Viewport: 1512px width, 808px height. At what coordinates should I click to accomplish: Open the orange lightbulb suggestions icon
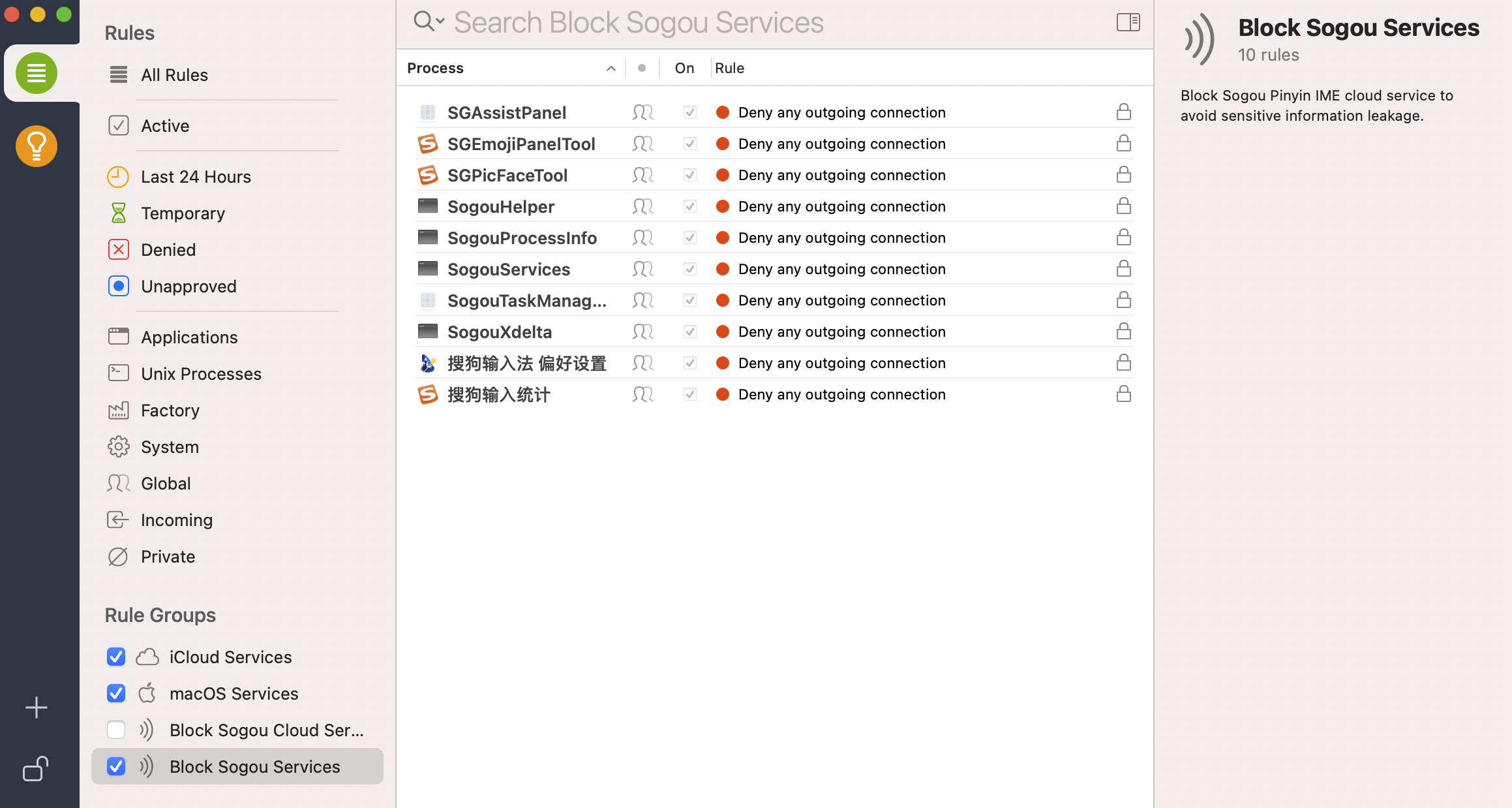click(x=37, y=146)
